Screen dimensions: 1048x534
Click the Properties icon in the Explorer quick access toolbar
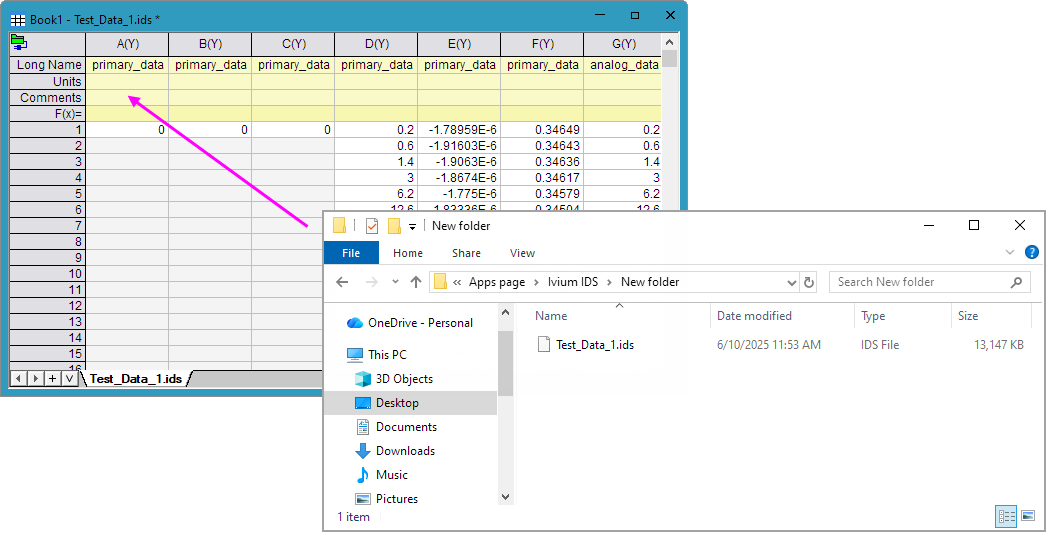(372, 226)
